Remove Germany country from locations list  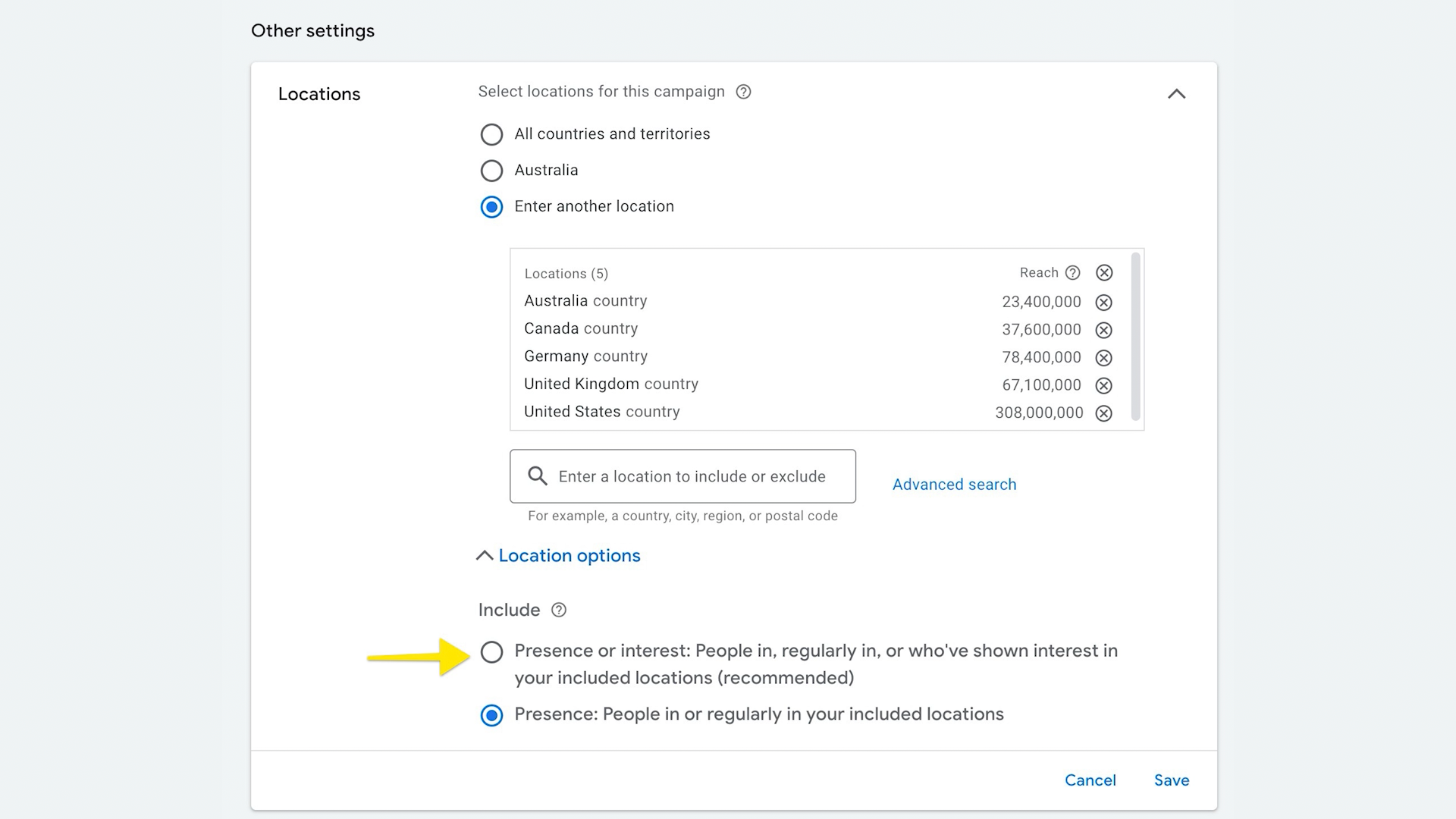[x=1103, y=358]
